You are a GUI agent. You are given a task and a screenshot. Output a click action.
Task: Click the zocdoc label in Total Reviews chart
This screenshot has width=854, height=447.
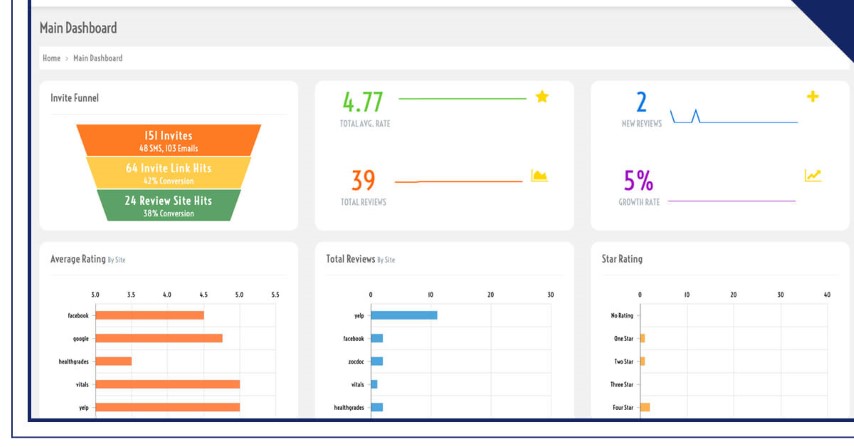(356, 362)
